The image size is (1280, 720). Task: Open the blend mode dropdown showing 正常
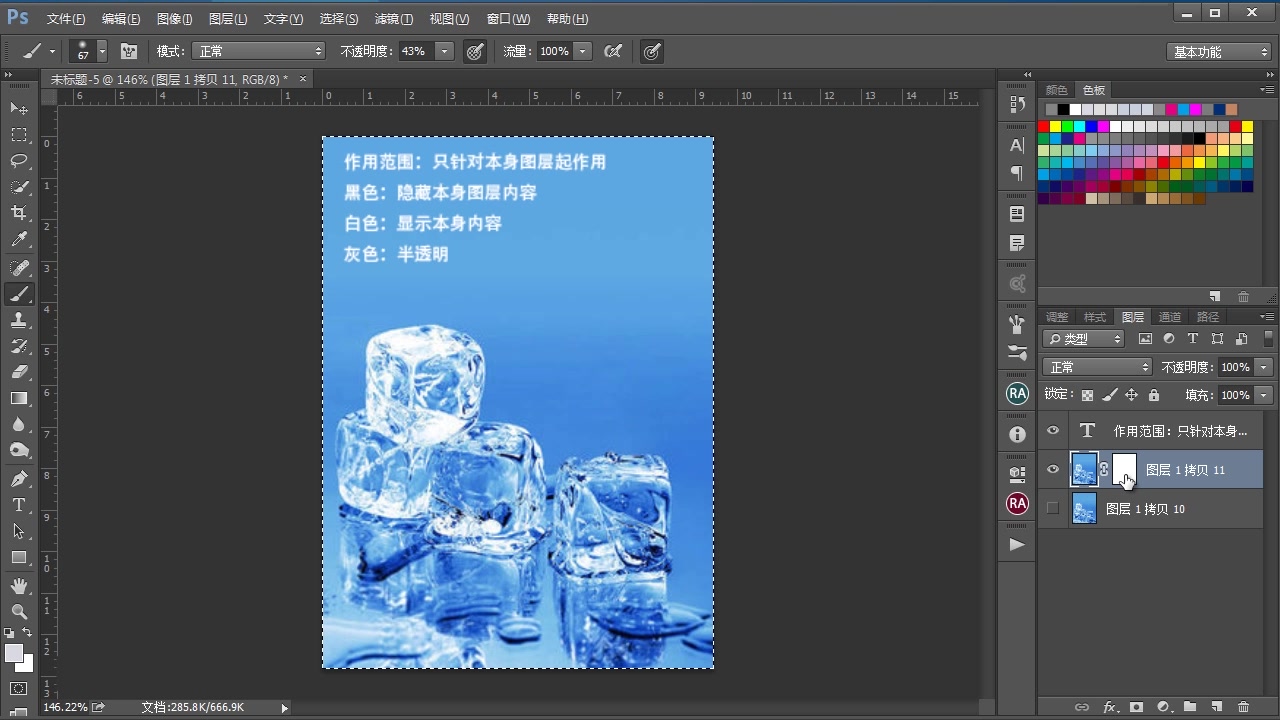coord(1097,366)
